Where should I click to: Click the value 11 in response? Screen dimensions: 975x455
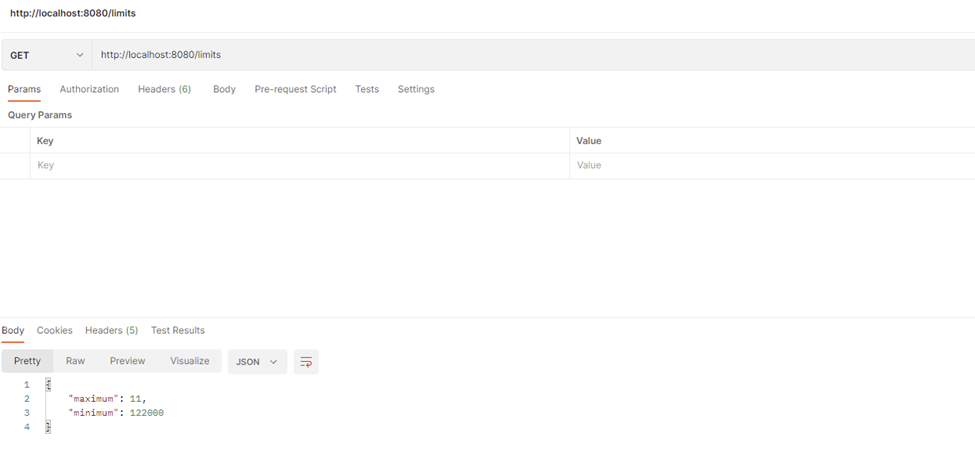[136, 398]
